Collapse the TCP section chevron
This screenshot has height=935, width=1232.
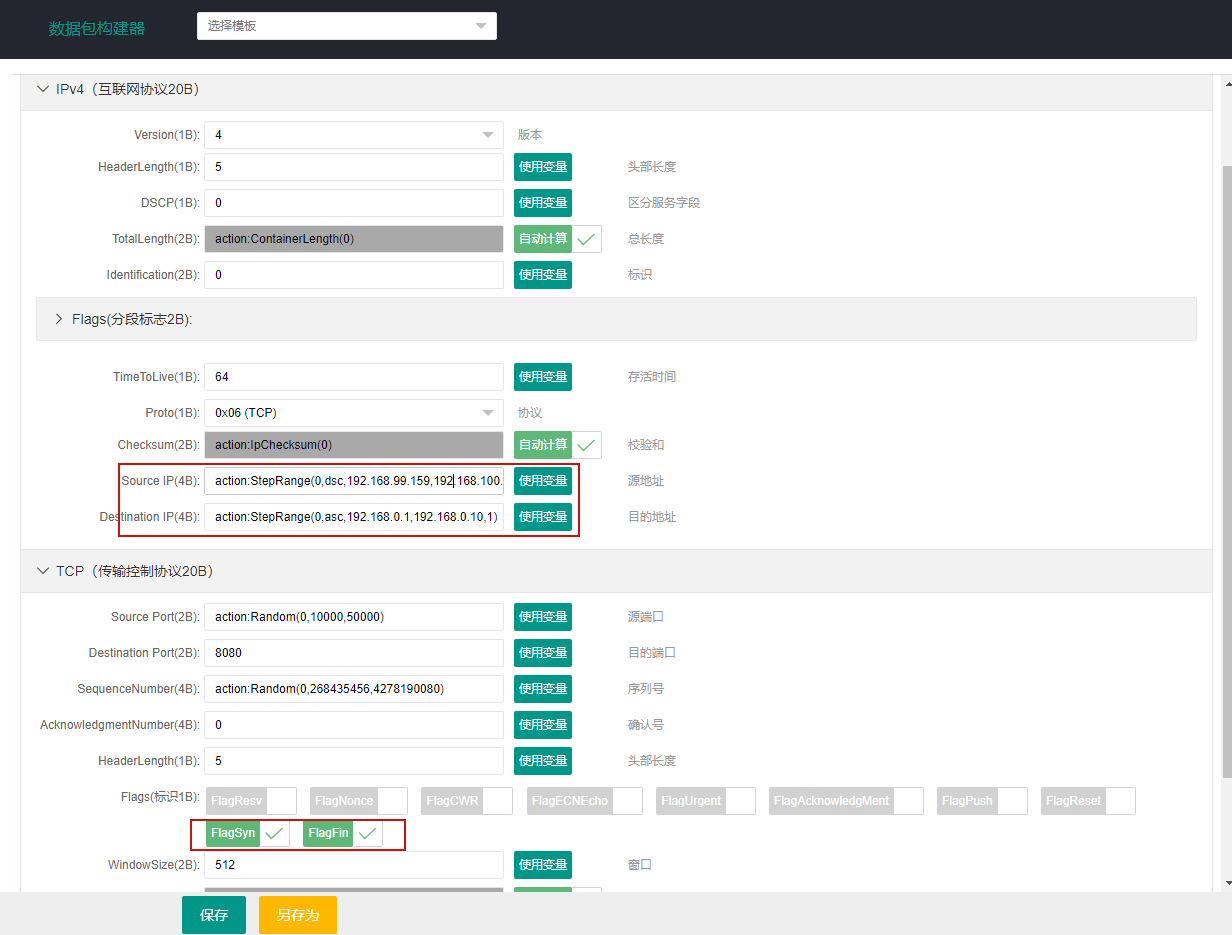click(43, 571)
